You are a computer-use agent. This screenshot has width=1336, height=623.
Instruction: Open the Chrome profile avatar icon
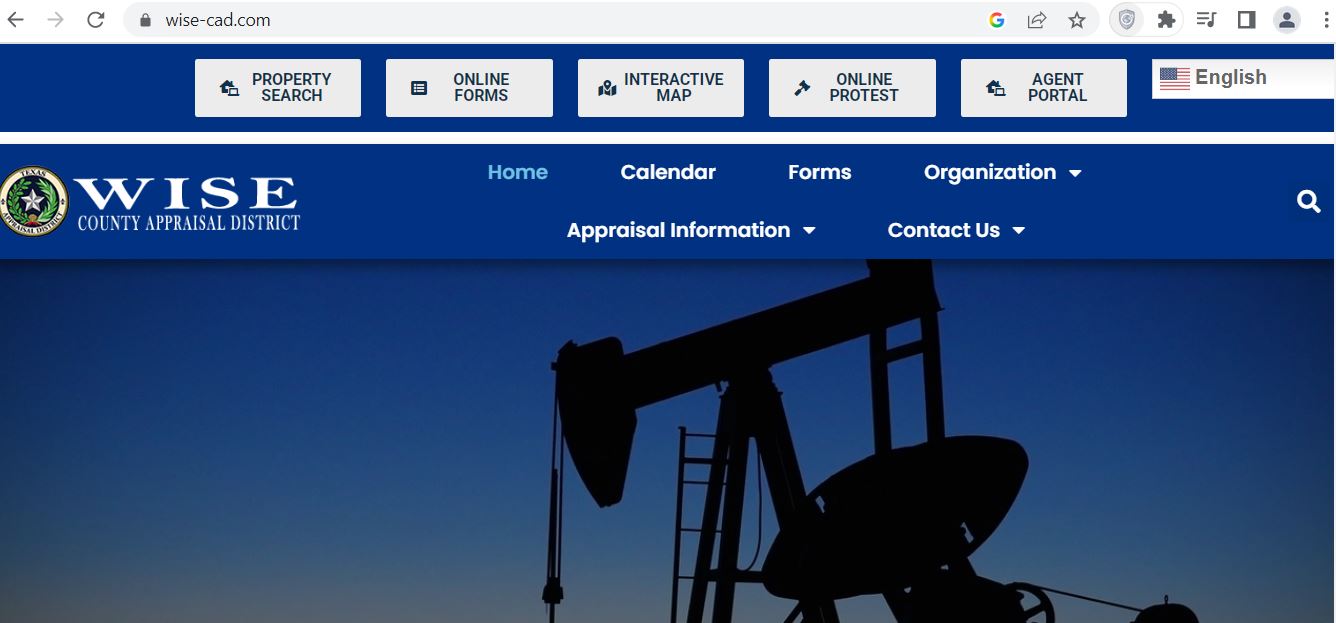1287,20
